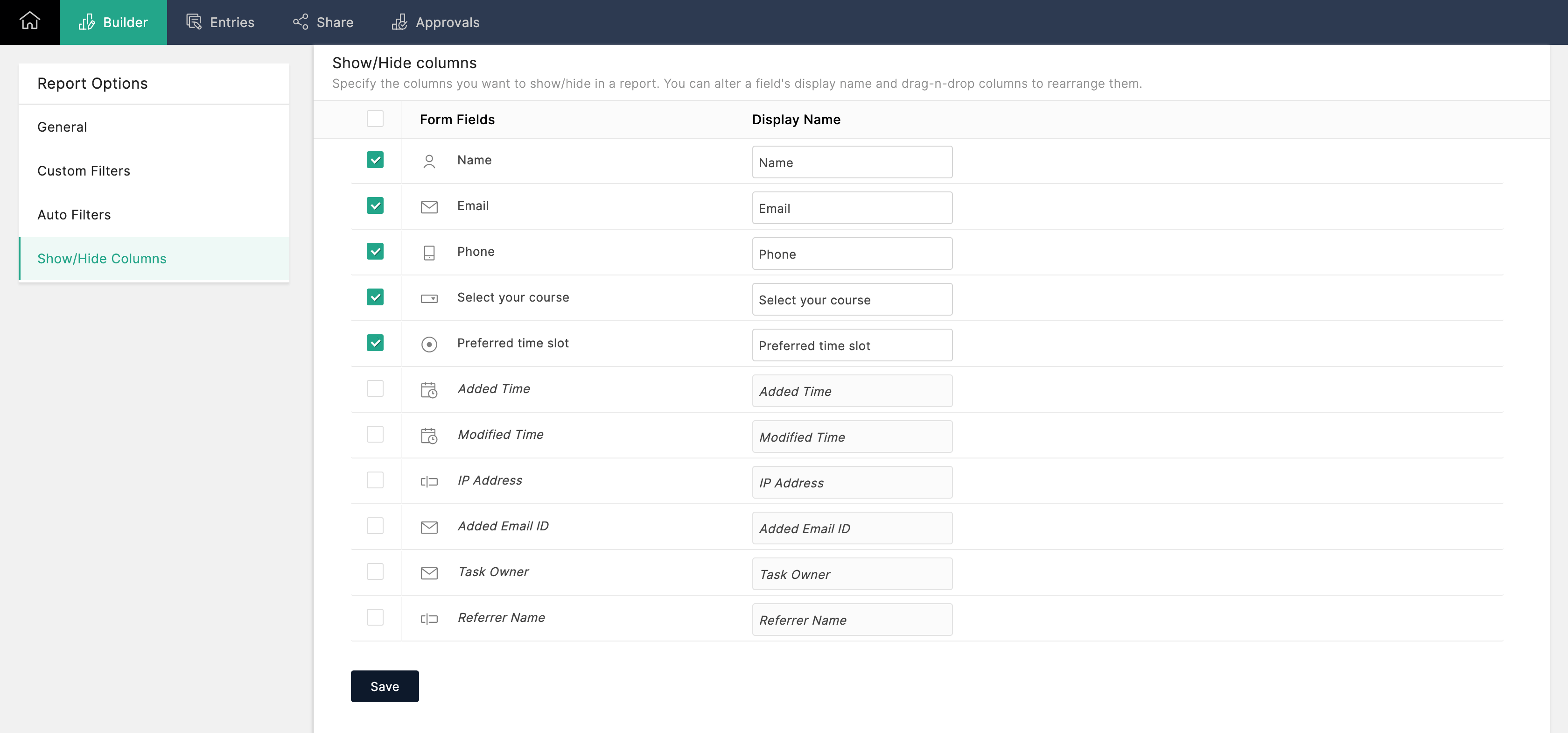
Task: Click the dropdown icon beside Select your course
Action: (x=429, y=298)
